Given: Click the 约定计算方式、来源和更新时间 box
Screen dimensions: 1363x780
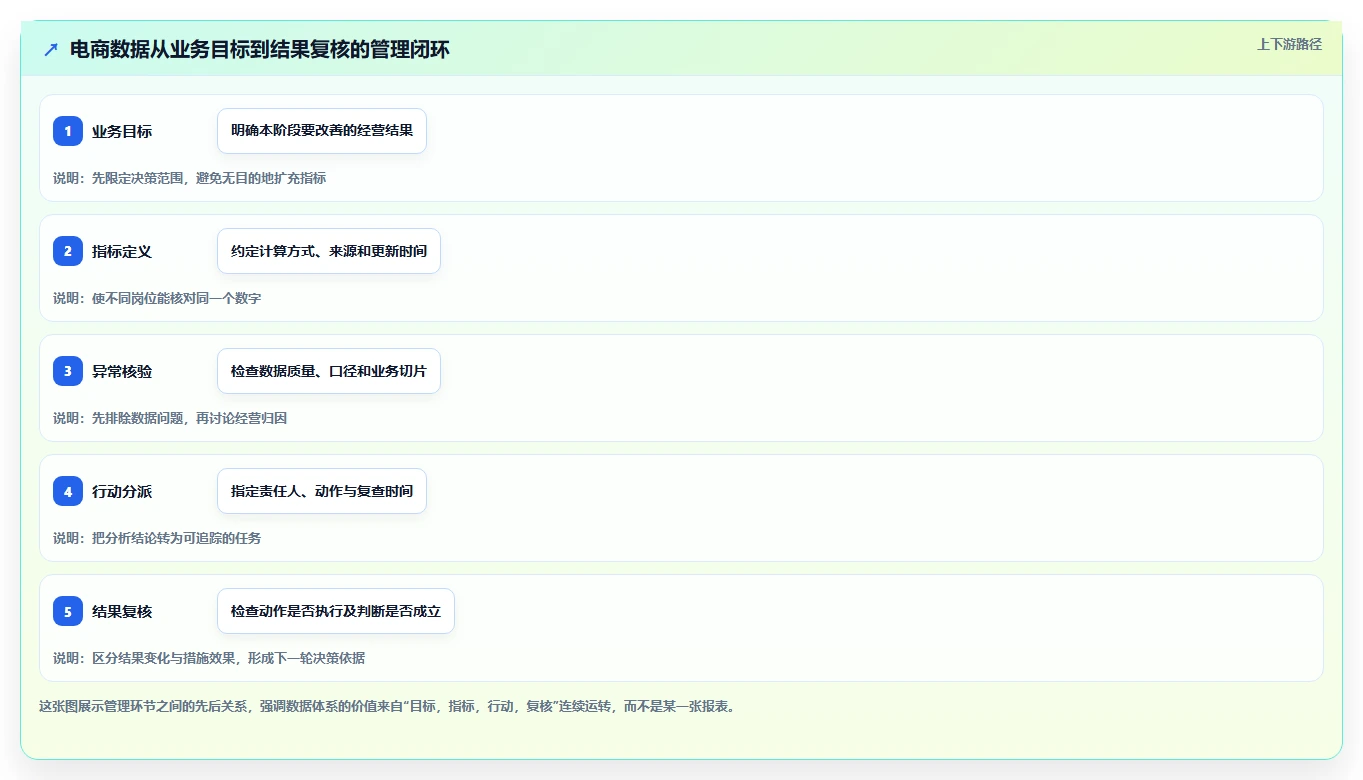Looking at the screenshot, I should [x=329, y=251].
